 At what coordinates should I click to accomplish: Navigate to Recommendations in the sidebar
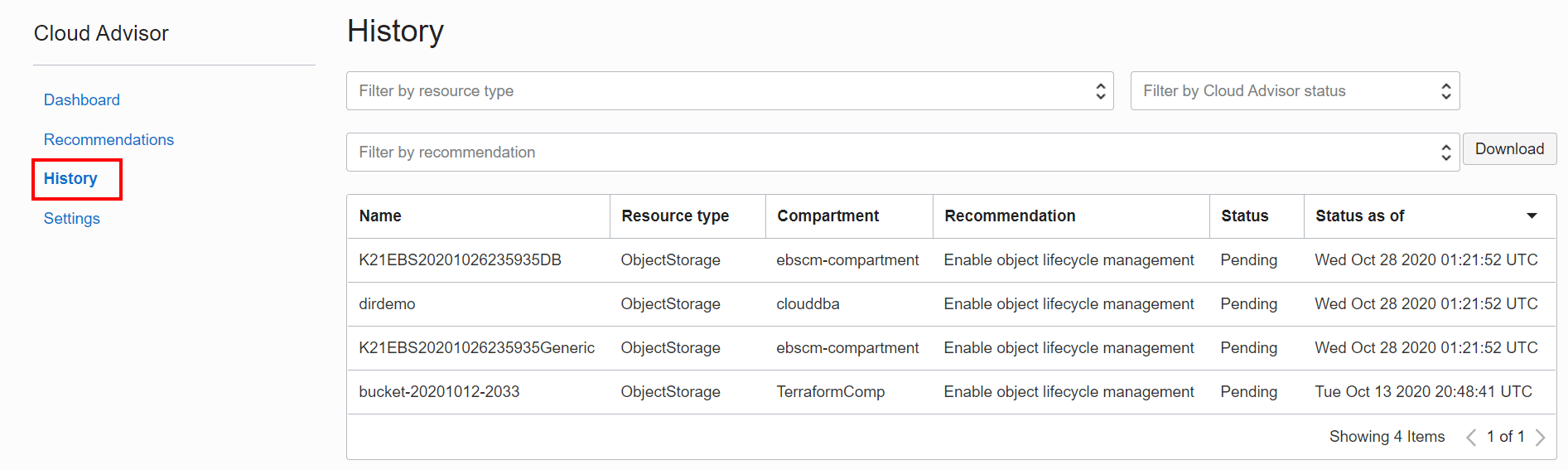point(109,140)
